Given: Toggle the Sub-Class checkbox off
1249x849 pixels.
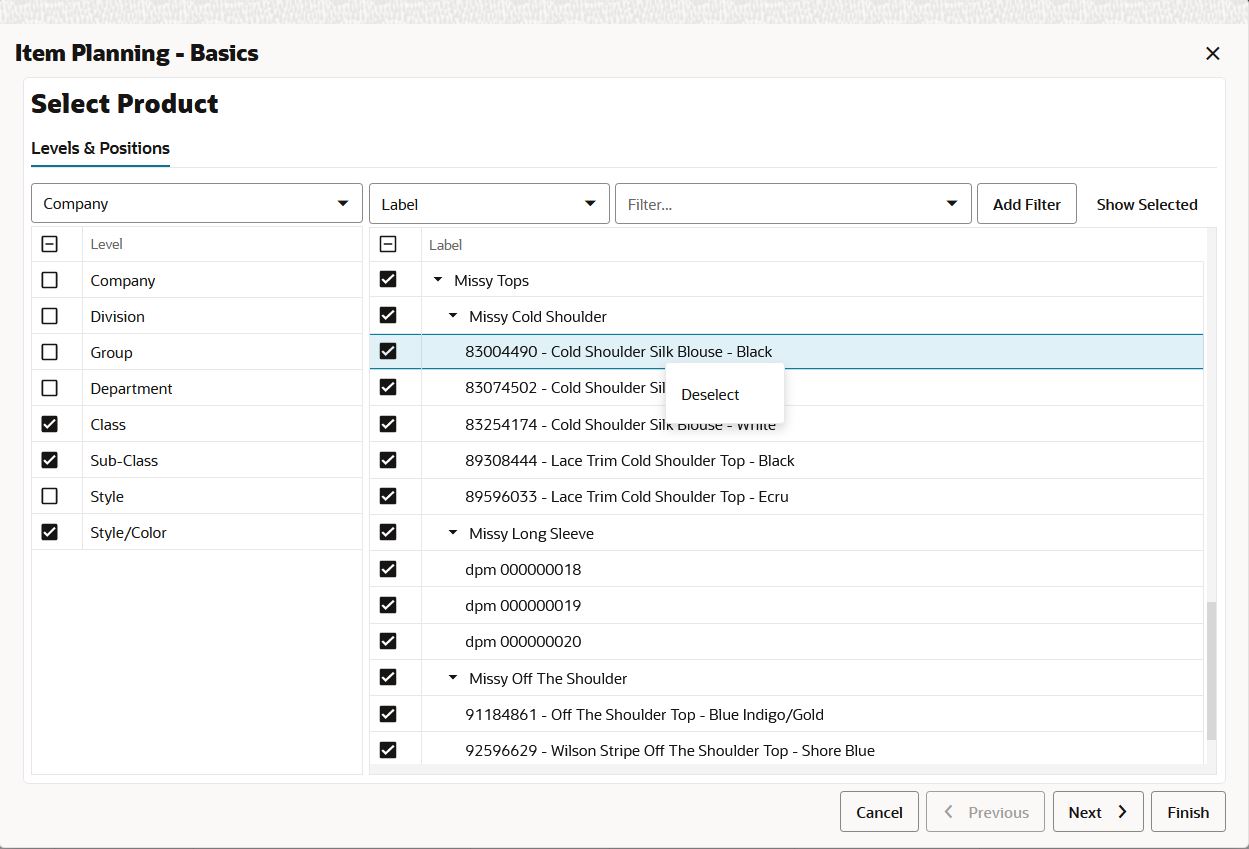Looking at the screenshot, I should pyautogui.click(x=50, y=460).
